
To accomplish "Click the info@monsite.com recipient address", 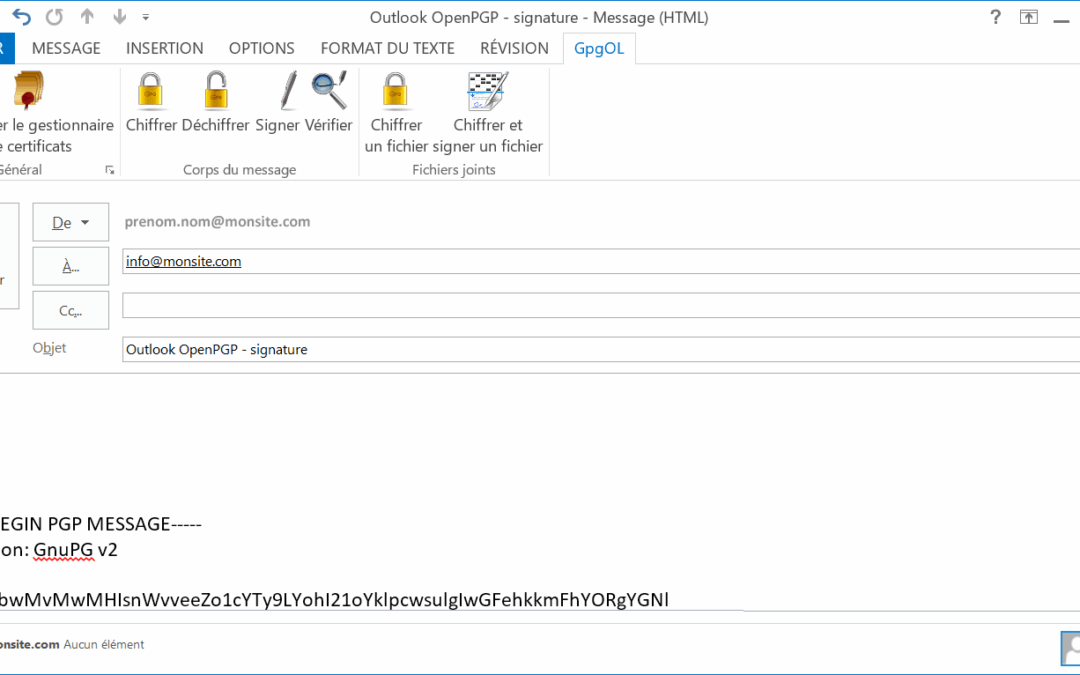I will pyautogui.click(x=183, y=262).
